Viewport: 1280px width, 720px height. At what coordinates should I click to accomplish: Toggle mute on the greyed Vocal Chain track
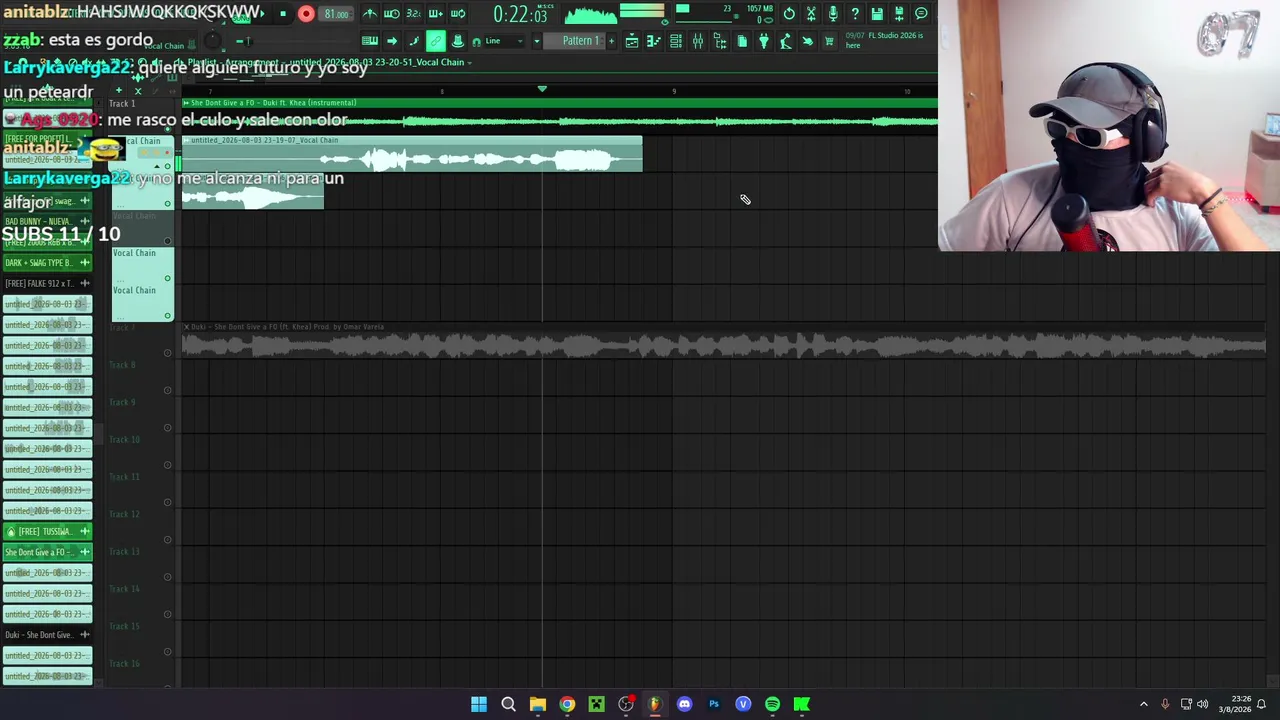point(167,240)
